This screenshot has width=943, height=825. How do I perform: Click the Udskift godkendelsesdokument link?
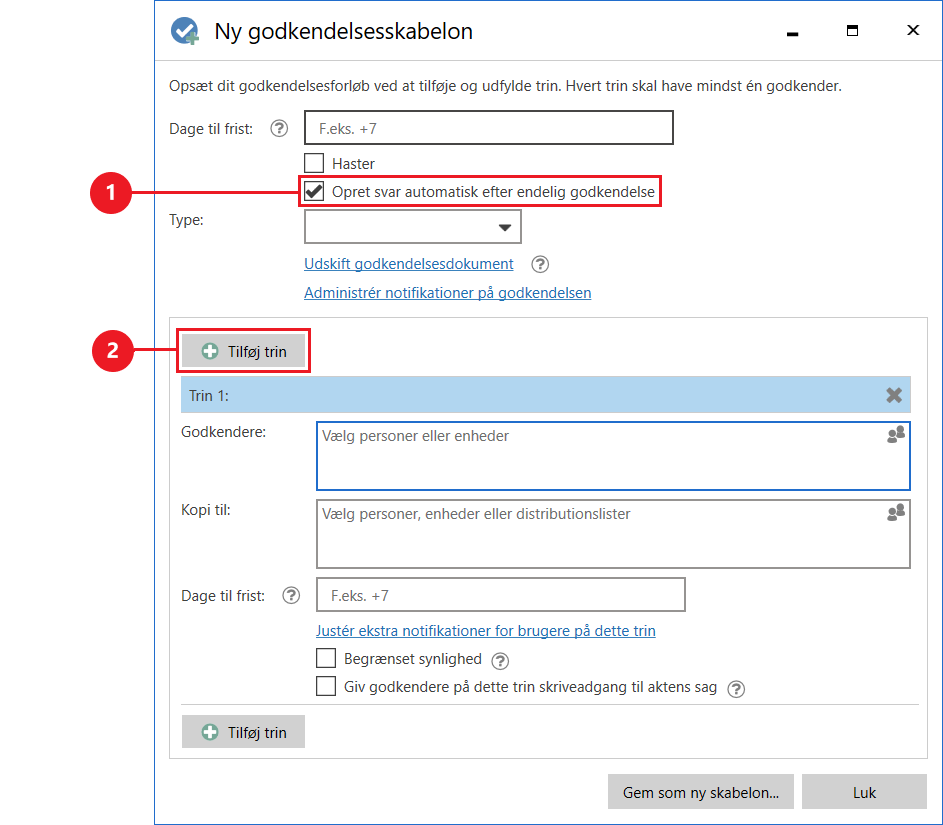pyautogui.click(x=408, y=264)
